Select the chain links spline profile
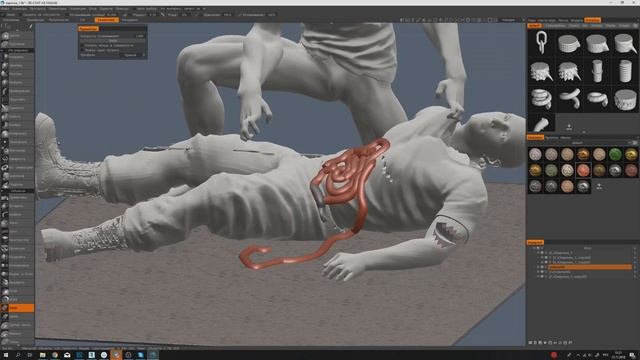The width and height of the screenshot is (640, 360). pos(542,42)
